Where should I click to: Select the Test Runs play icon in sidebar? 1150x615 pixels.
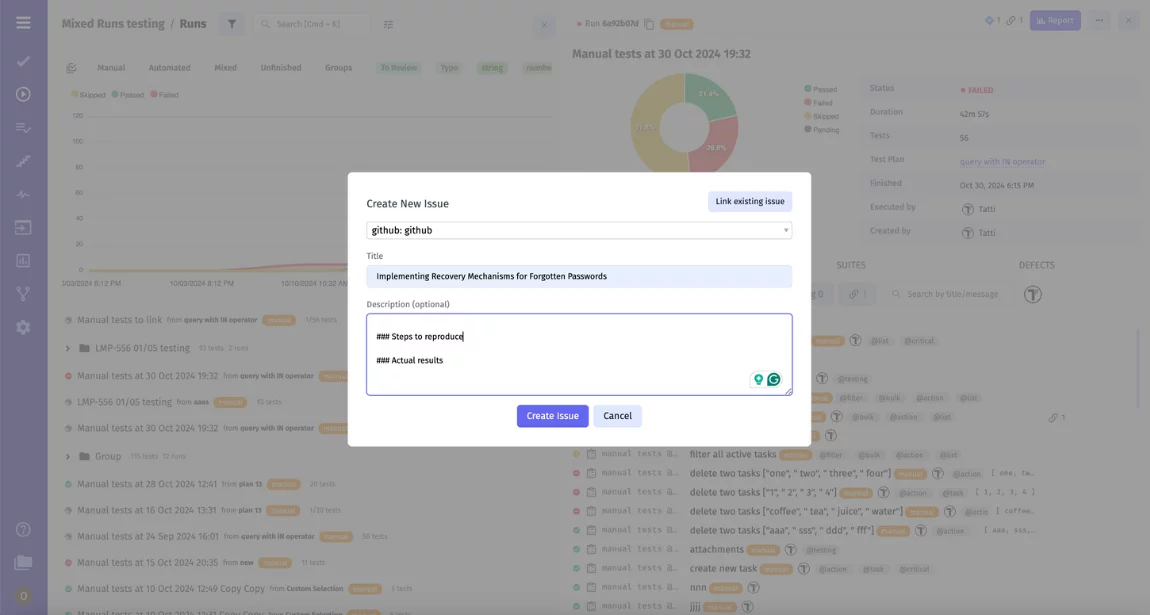point(23,96)
